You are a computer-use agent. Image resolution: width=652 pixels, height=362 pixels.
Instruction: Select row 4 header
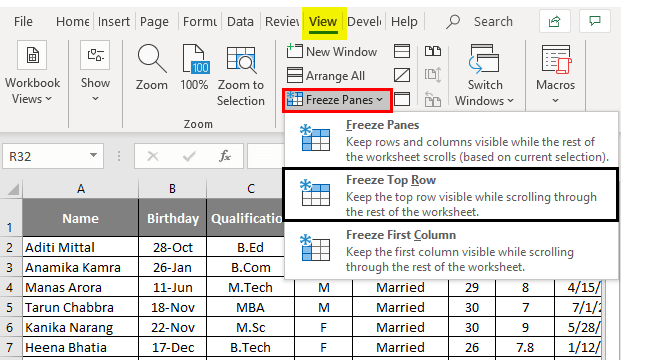(x=10, y=287)
